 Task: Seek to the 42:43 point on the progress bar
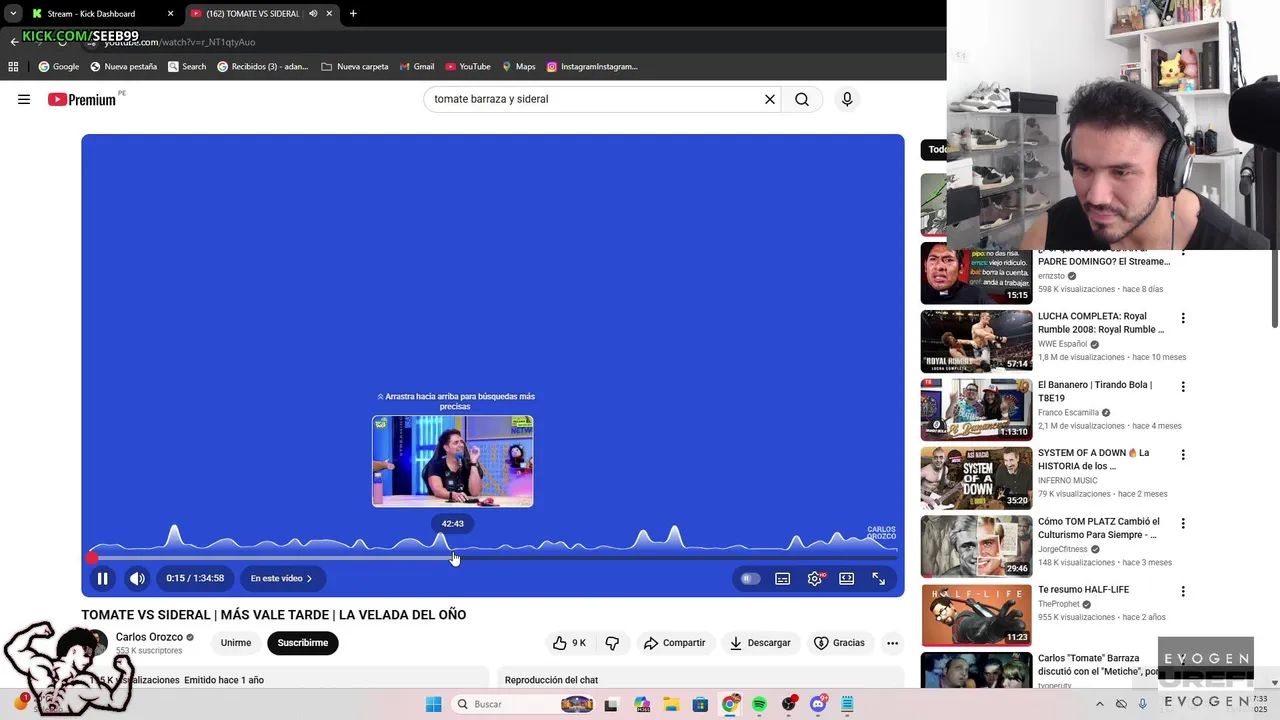453,558
